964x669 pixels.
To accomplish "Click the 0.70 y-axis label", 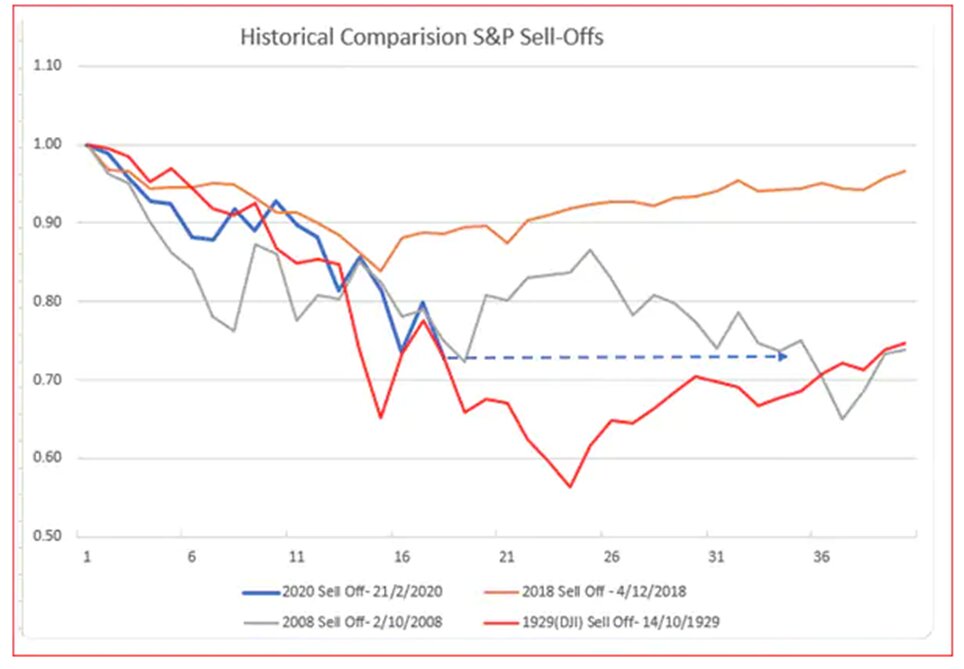I will (x=47, y=379).
